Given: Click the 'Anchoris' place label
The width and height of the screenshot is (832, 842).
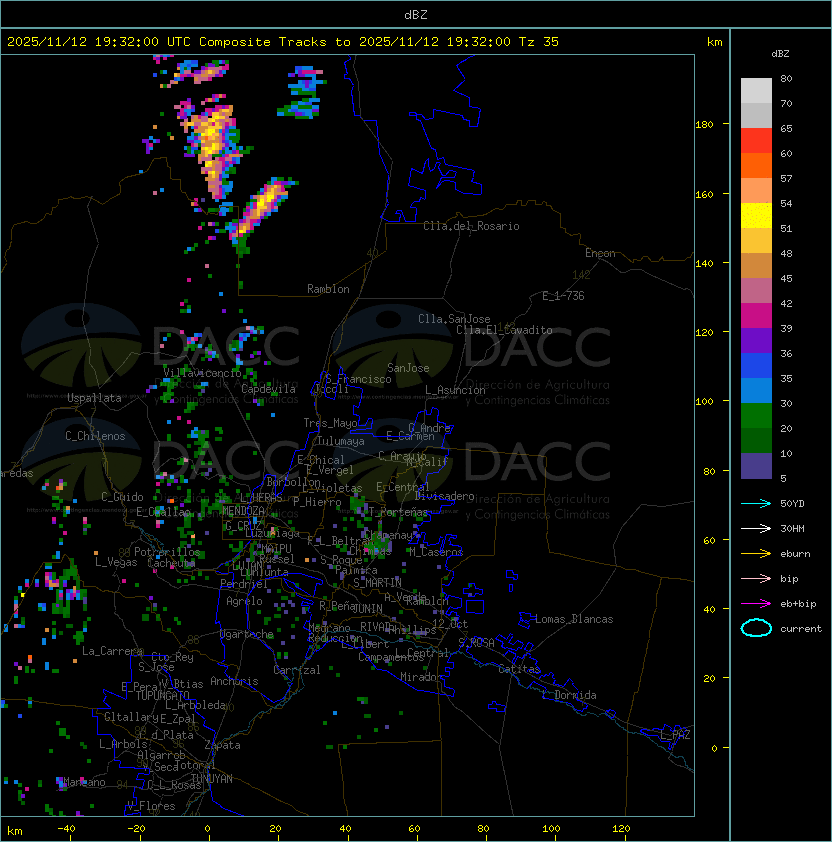Looking at the screenshot, I should coord(234,681).
